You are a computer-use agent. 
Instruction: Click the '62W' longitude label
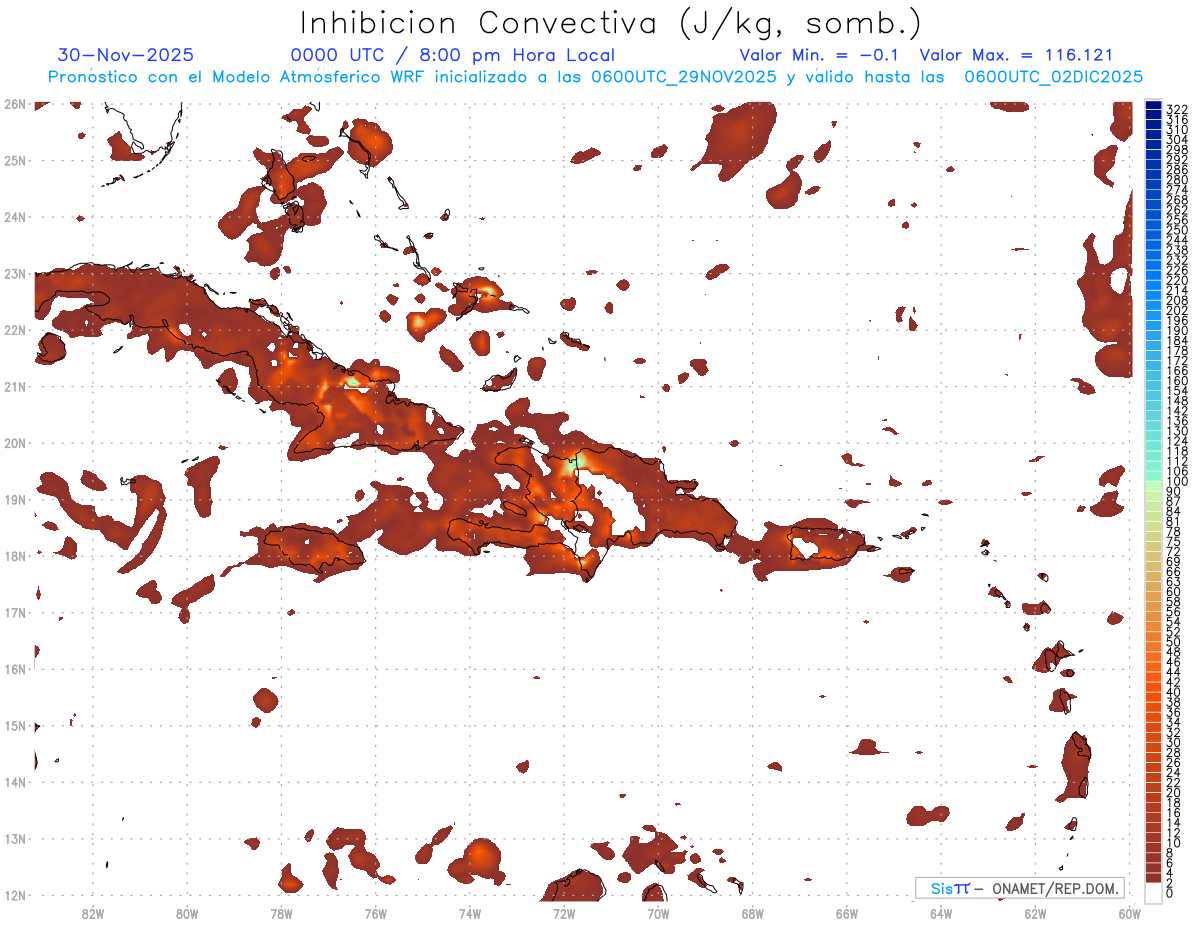point(1035,913)
